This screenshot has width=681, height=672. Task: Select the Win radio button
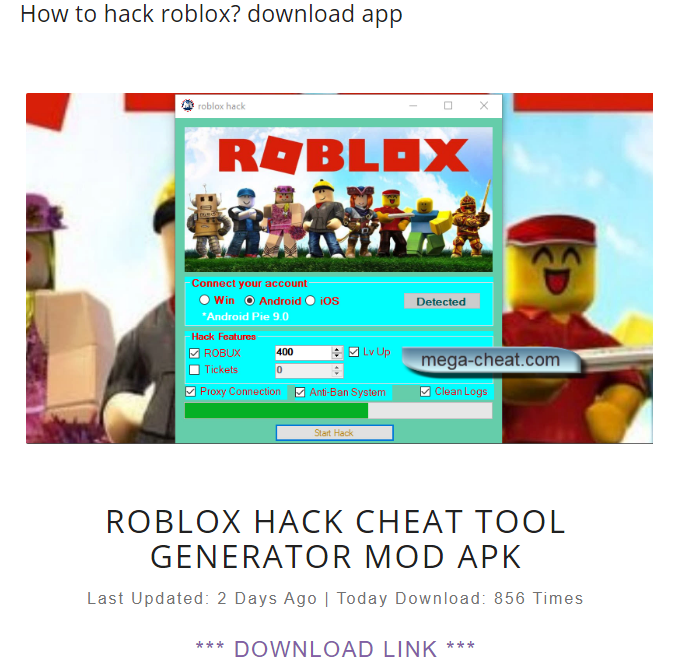[205, 300]
